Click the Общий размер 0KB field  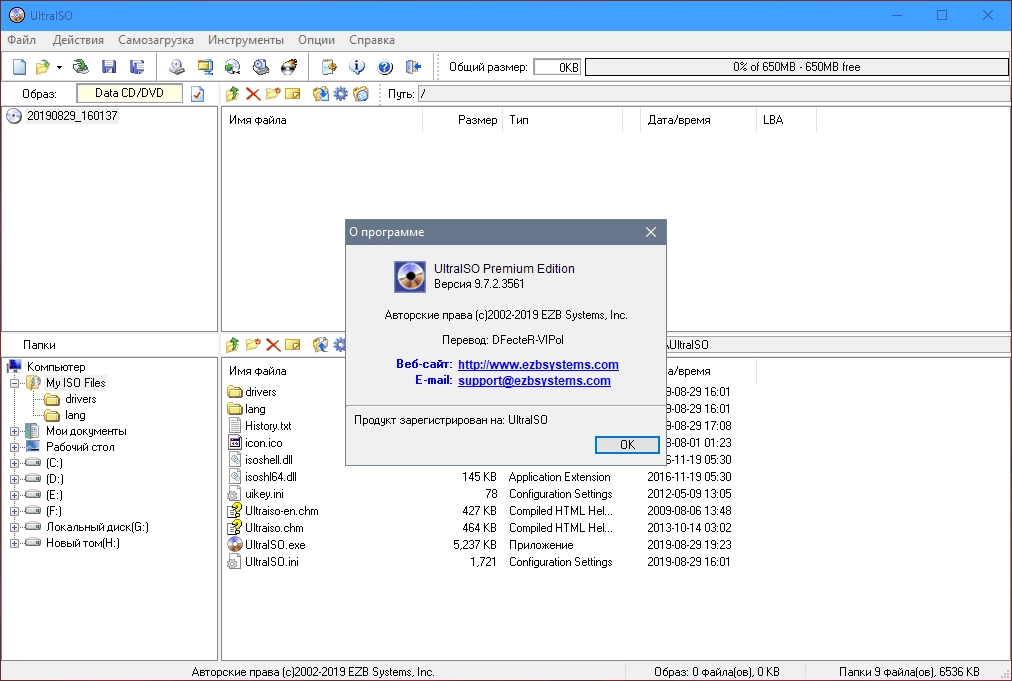coord(557,67)
